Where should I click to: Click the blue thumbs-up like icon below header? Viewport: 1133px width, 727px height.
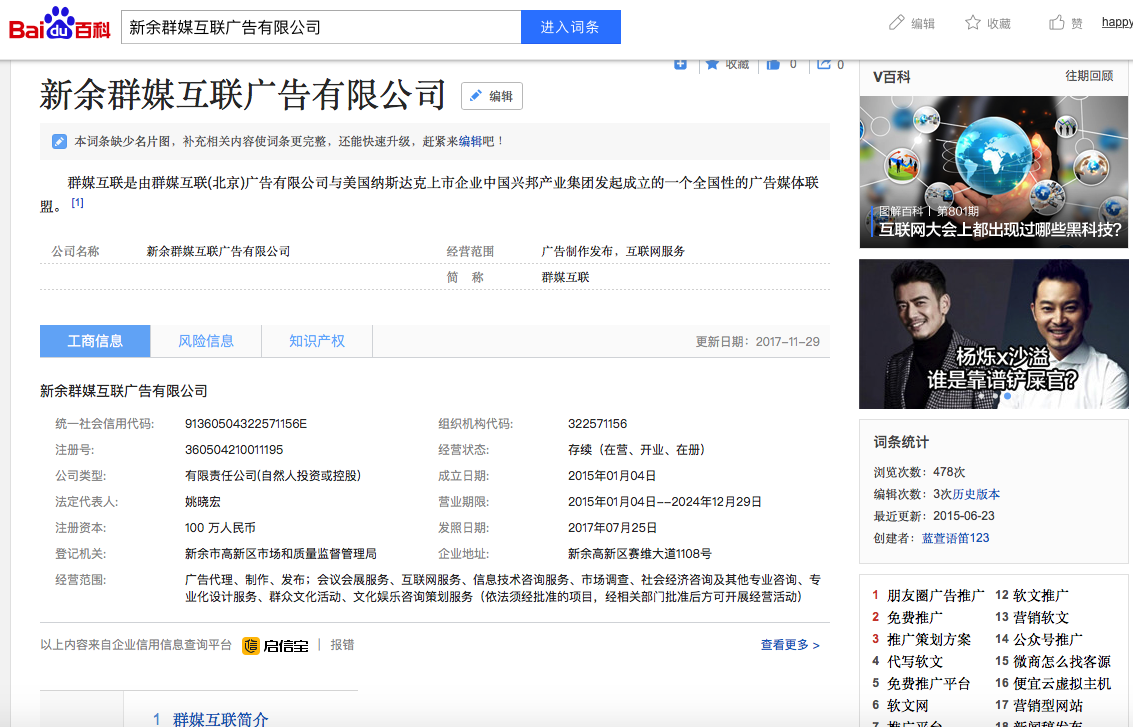click(x=773, y=64)
